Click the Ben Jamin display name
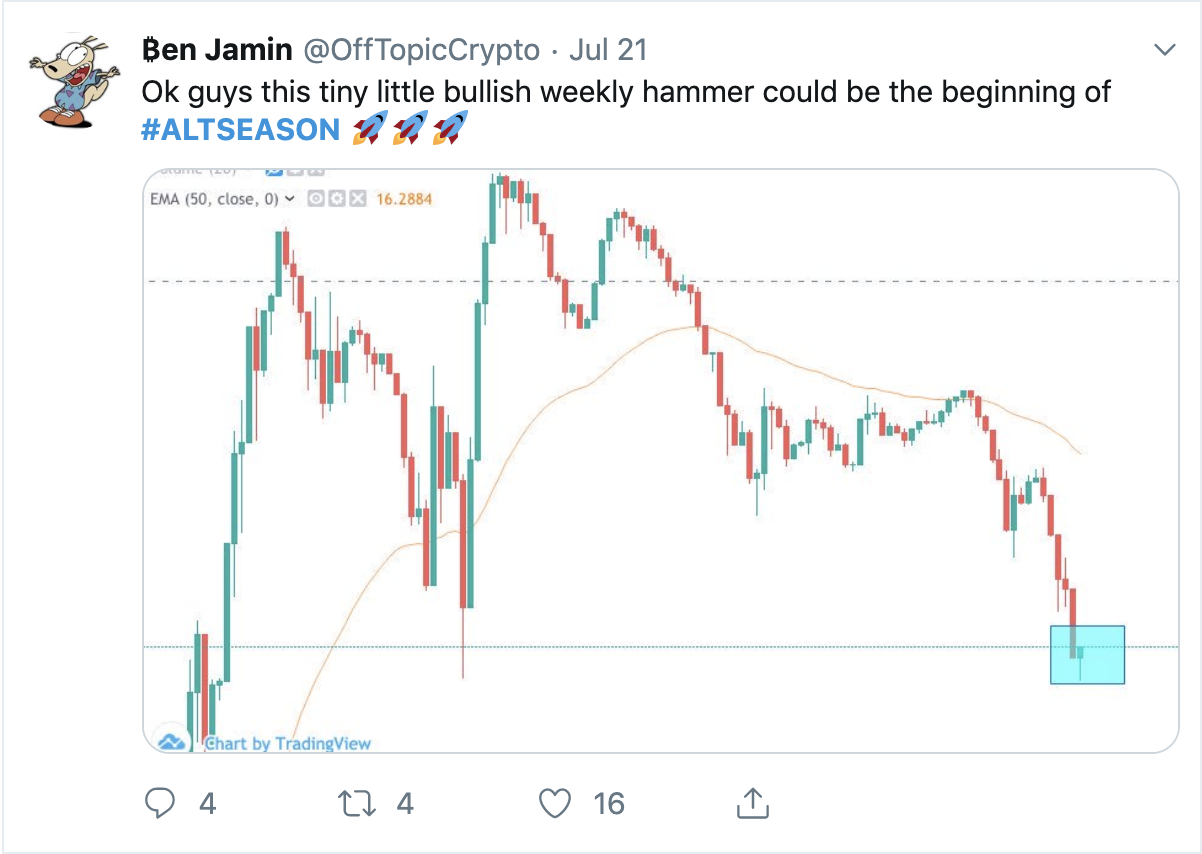Screen dimensions: 1202x854 click(217, 49)
